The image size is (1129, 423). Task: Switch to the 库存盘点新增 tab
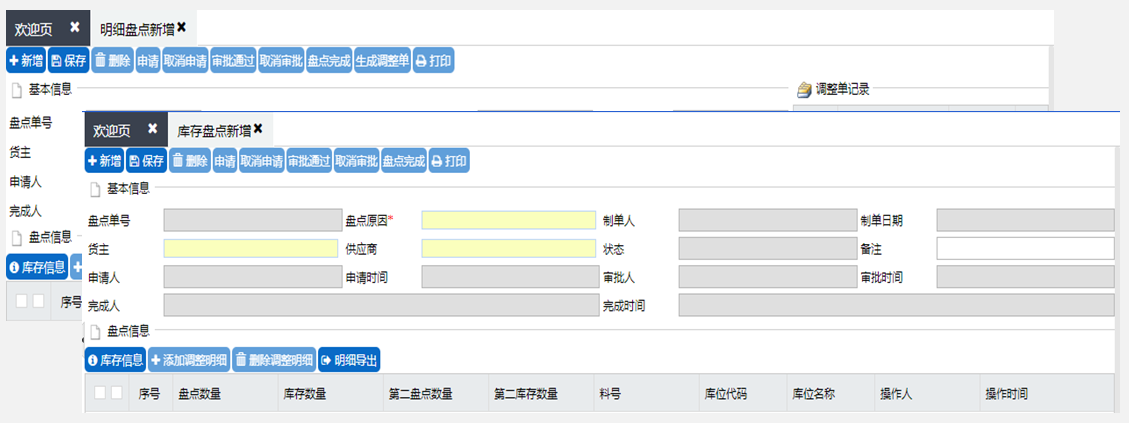pos(213,130)
